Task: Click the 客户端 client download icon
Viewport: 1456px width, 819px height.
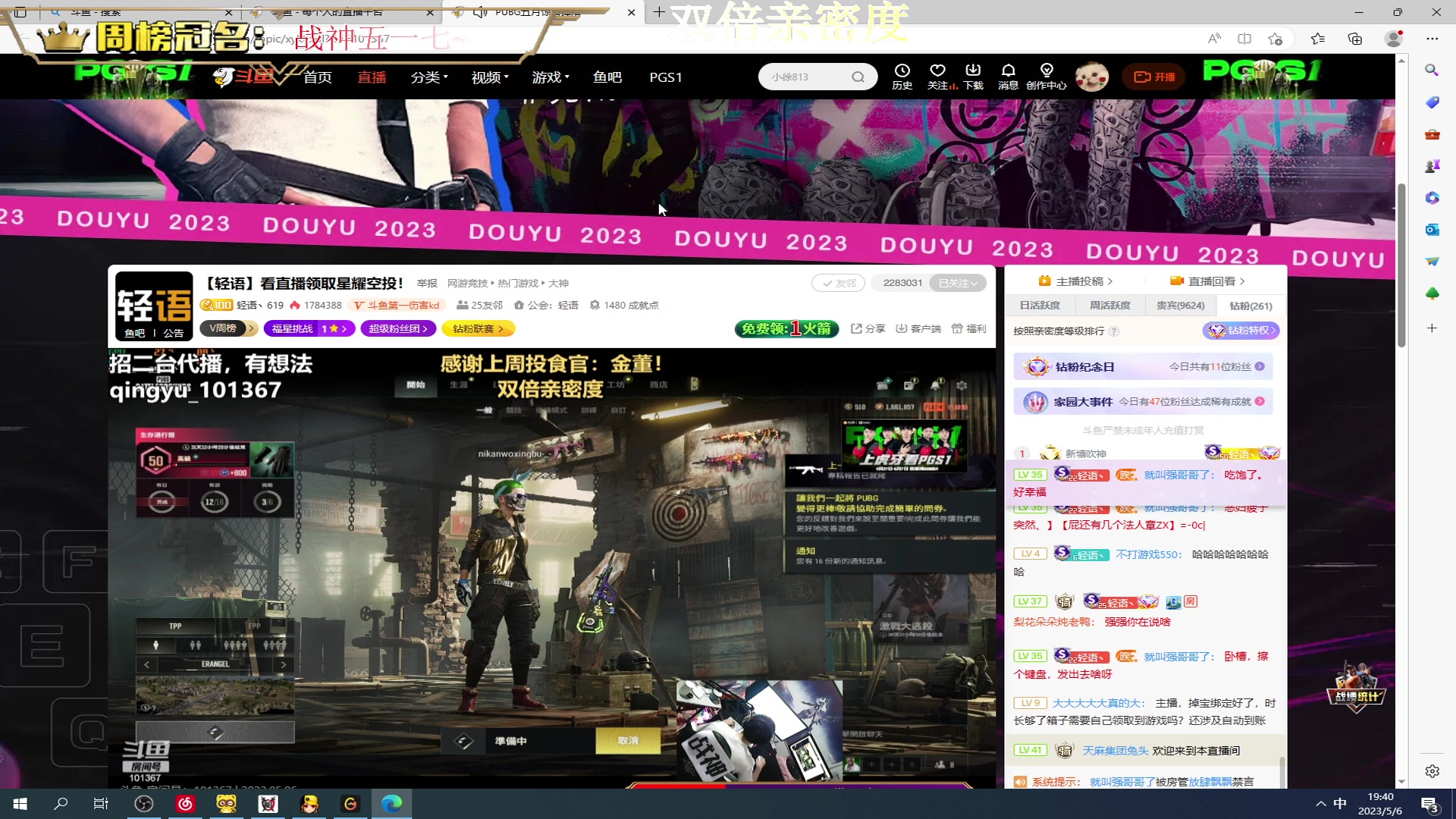Action: (x=918, y=328)
